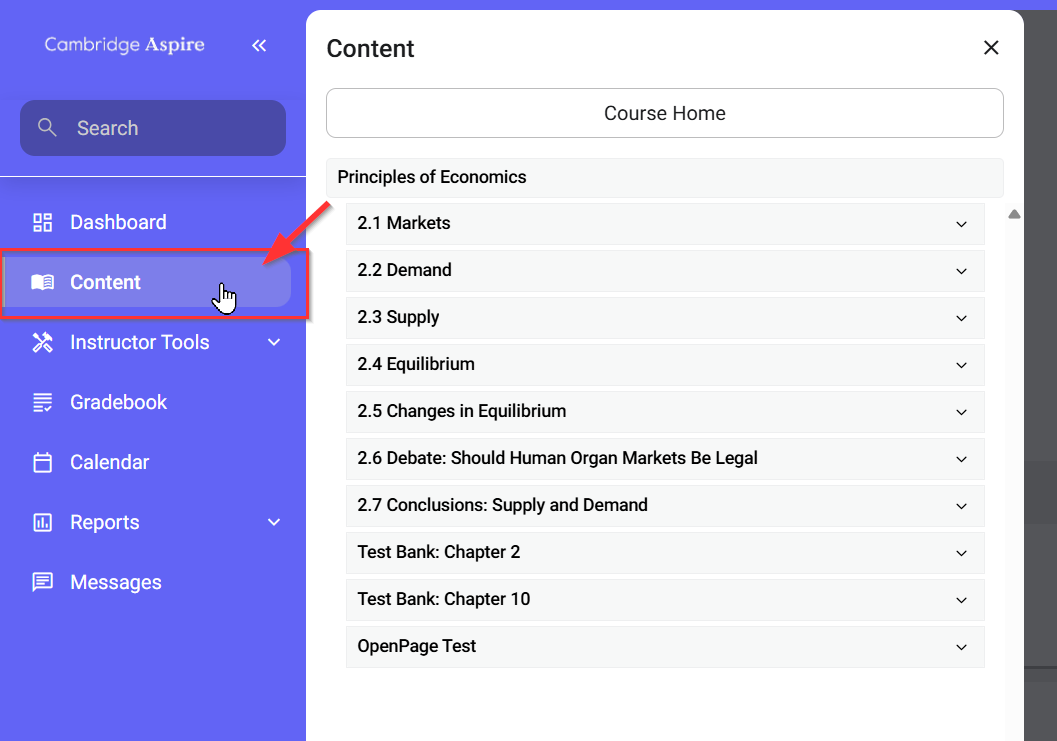Screen dimensions: 1057x741
Task: Click in the Search field
Action: click(x=153, y=128)
